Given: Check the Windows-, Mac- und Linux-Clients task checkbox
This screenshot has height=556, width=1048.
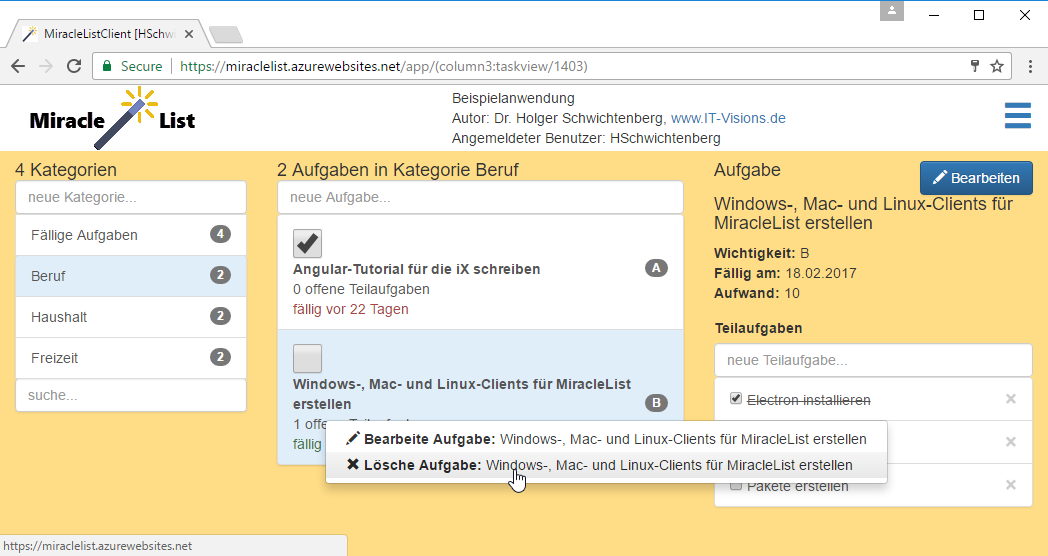Looking at the screenshot, I should (307, 359).
